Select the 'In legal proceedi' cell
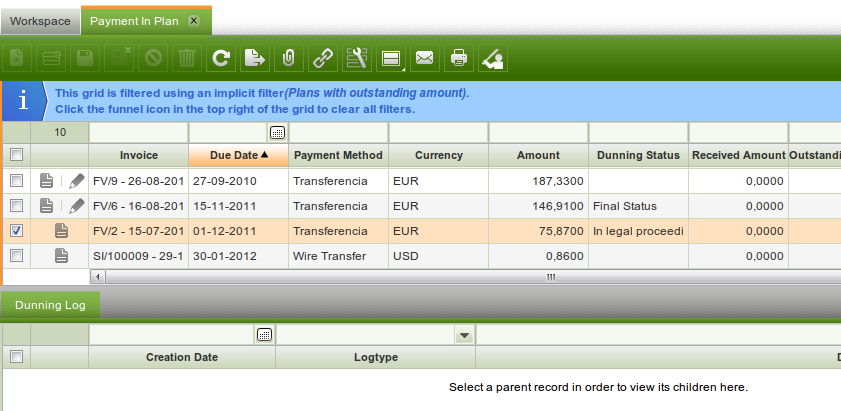This screenshot has height=411, width=841. (x=638, y=231)
